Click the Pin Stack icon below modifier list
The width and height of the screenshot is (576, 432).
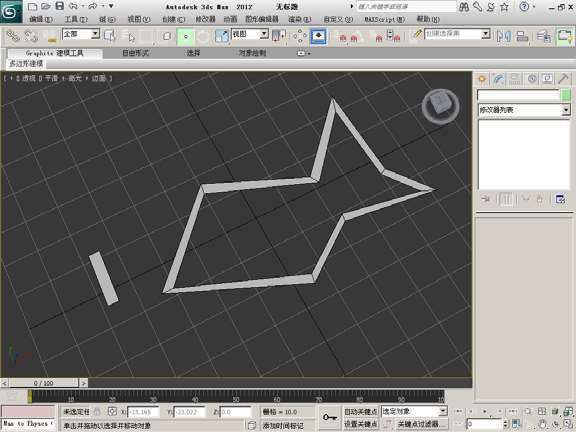(x=486, y=199)
